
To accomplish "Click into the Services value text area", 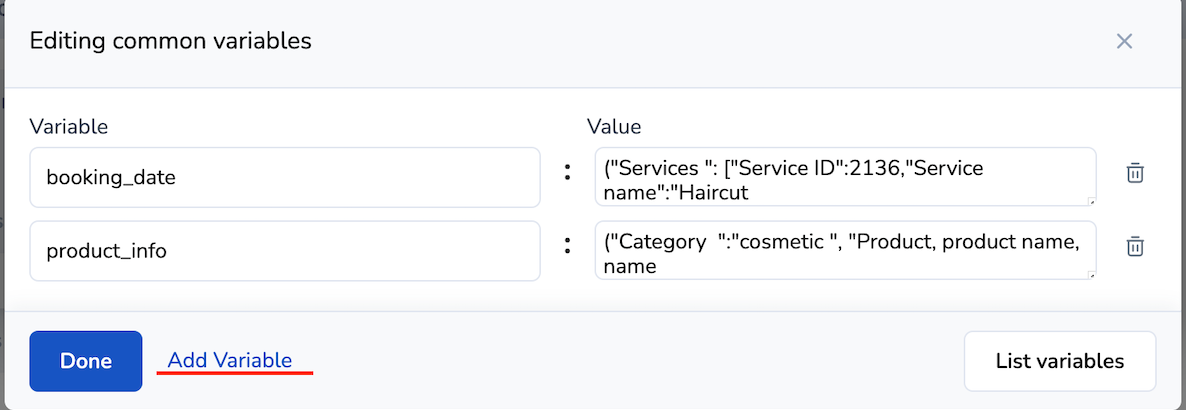I will pyautogui.click(x=845, y=178).
